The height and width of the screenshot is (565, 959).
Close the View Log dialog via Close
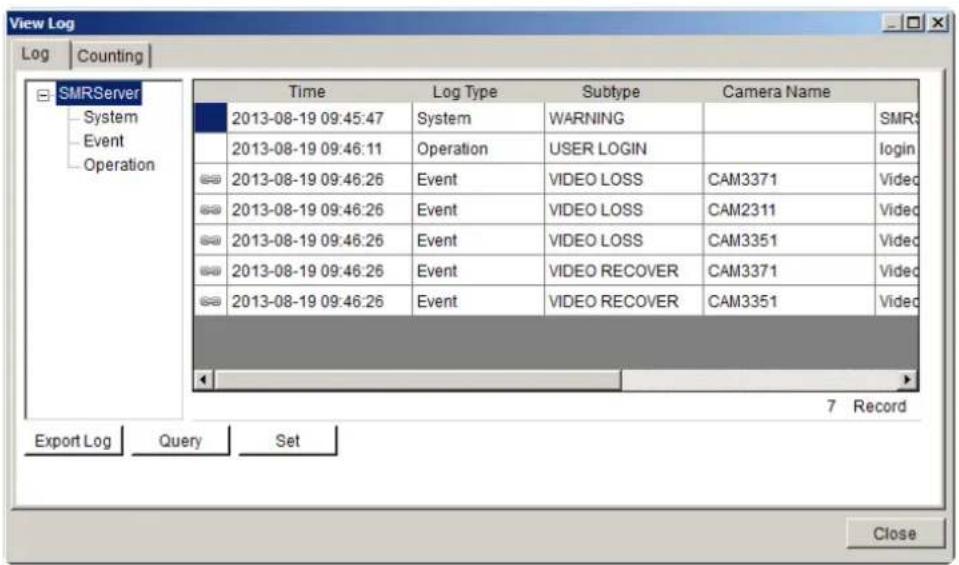click(x=895, y=533)
